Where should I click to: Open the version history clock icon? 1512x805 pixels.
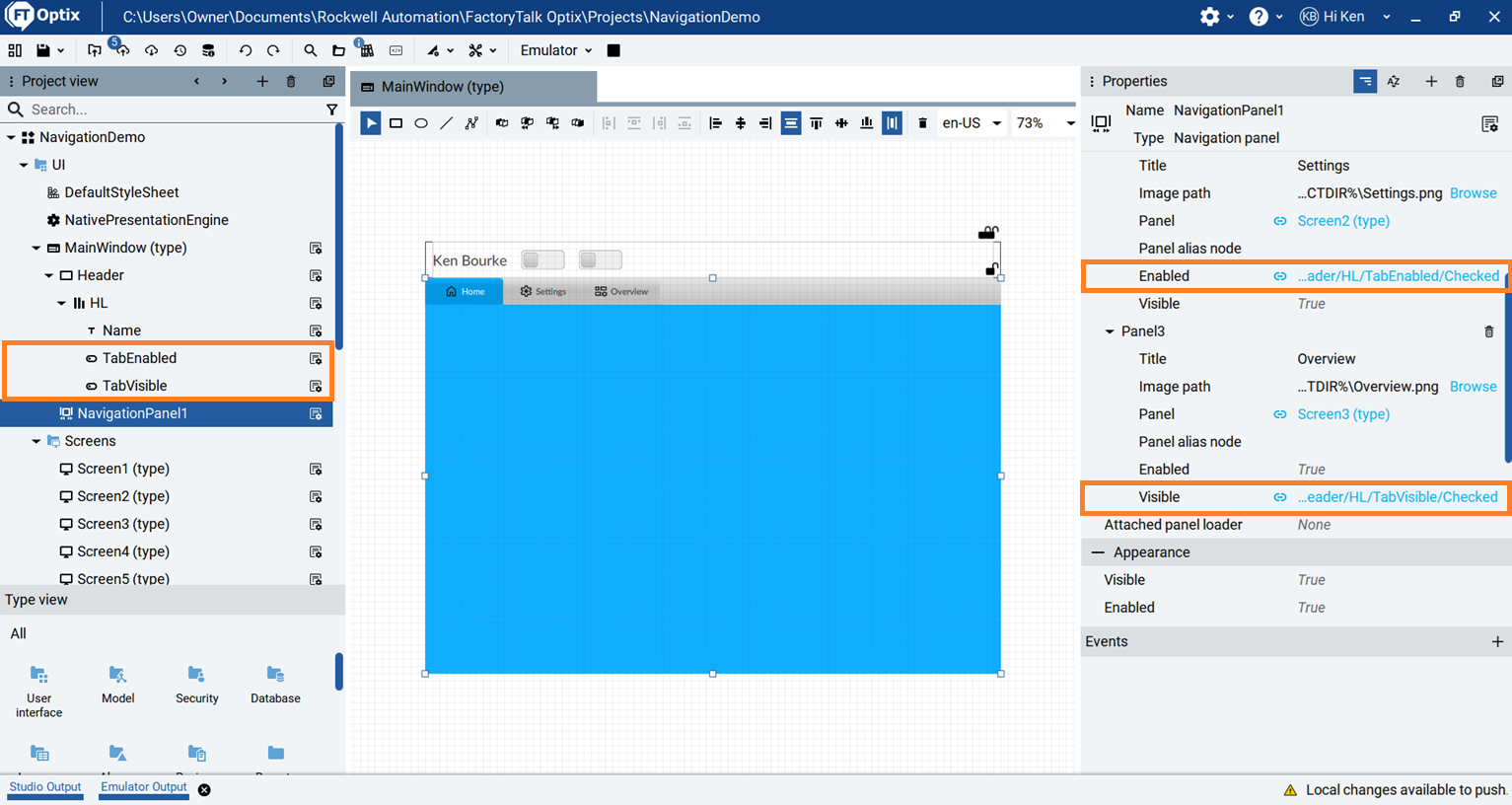180,50
